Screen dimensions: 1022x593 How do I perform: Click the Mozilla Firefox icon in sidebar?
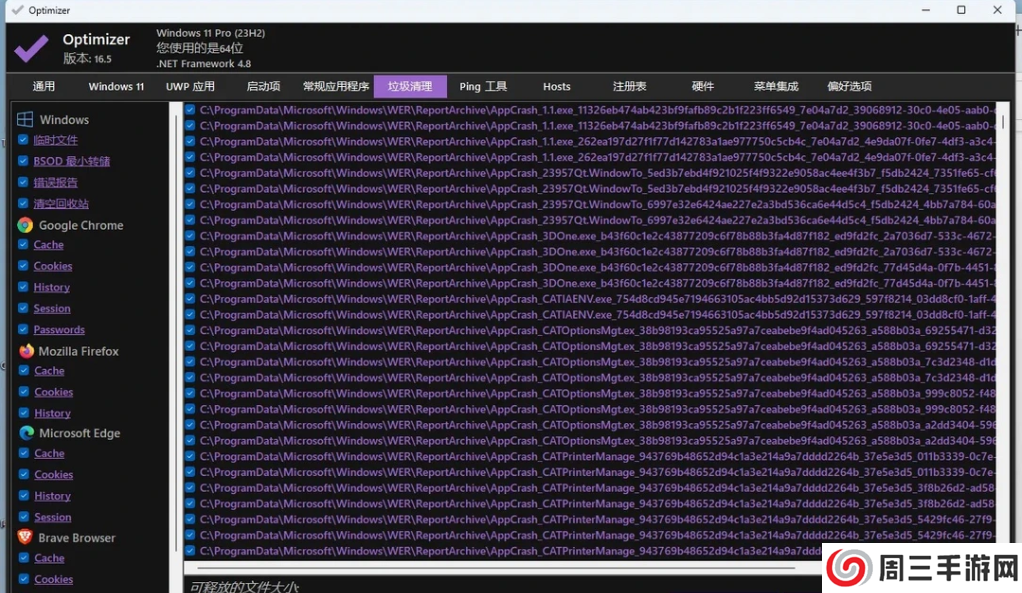click(26, 351)
